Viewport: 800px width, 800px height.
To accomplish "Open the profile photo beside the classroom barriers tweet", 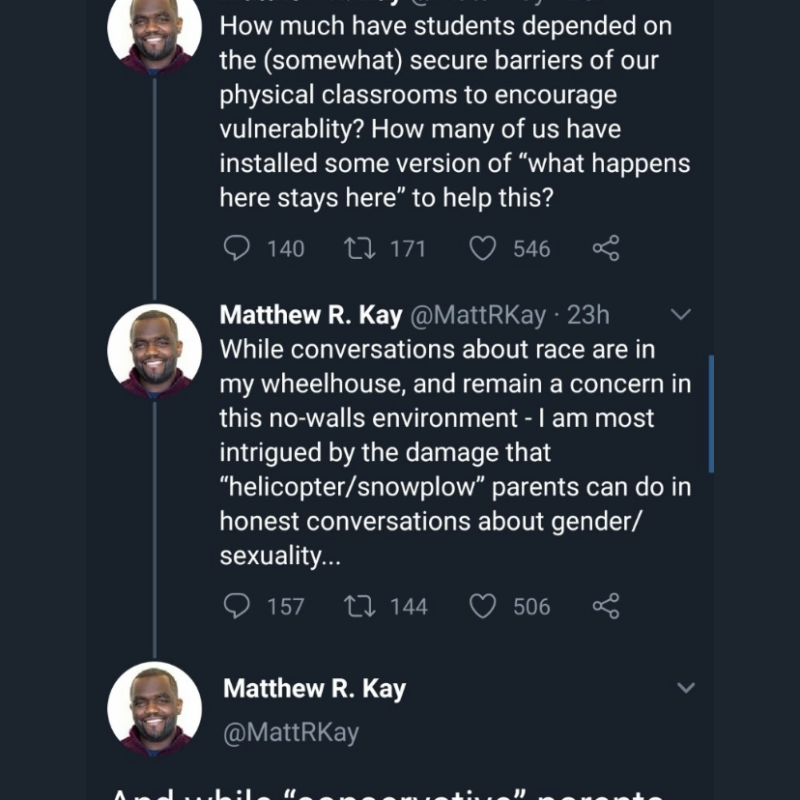I will [154, 30].
